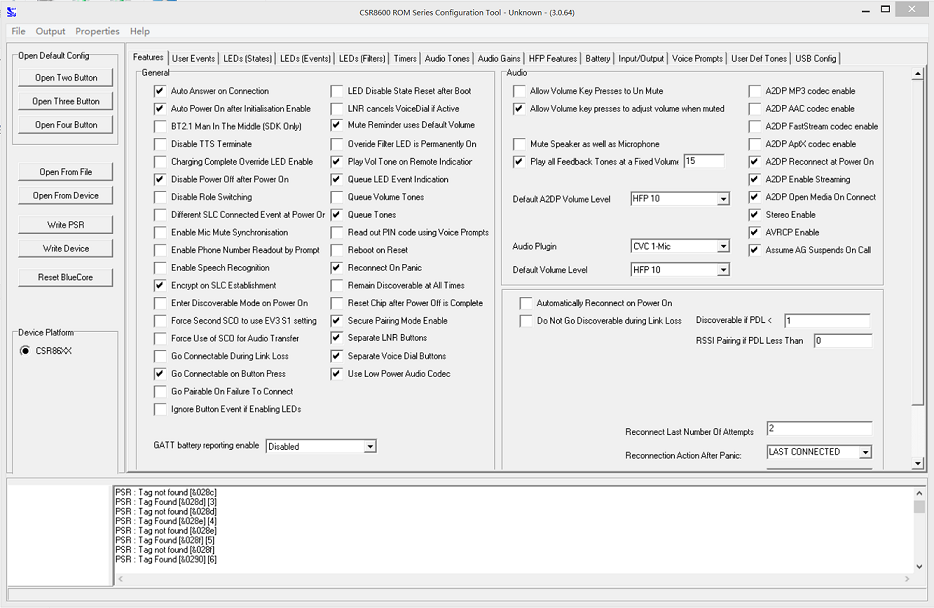Click the Features panel vertical scrollbar
Screen dimensions: 934x608
click(918, 240)
